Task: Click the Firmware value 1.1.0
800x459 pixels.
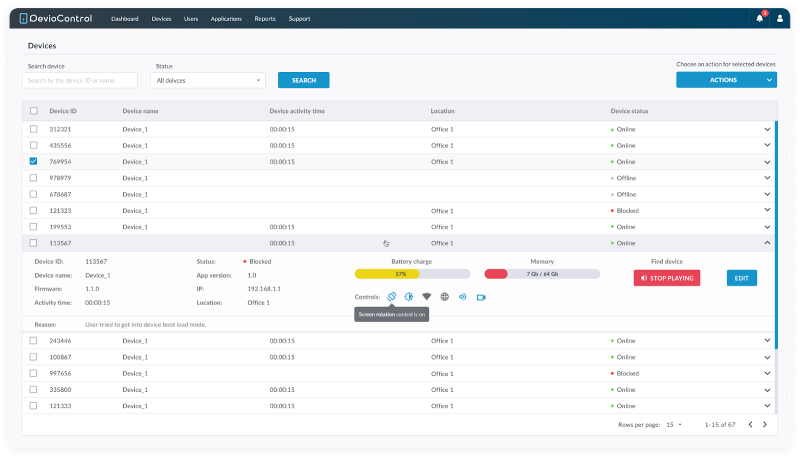Action: 92,289
